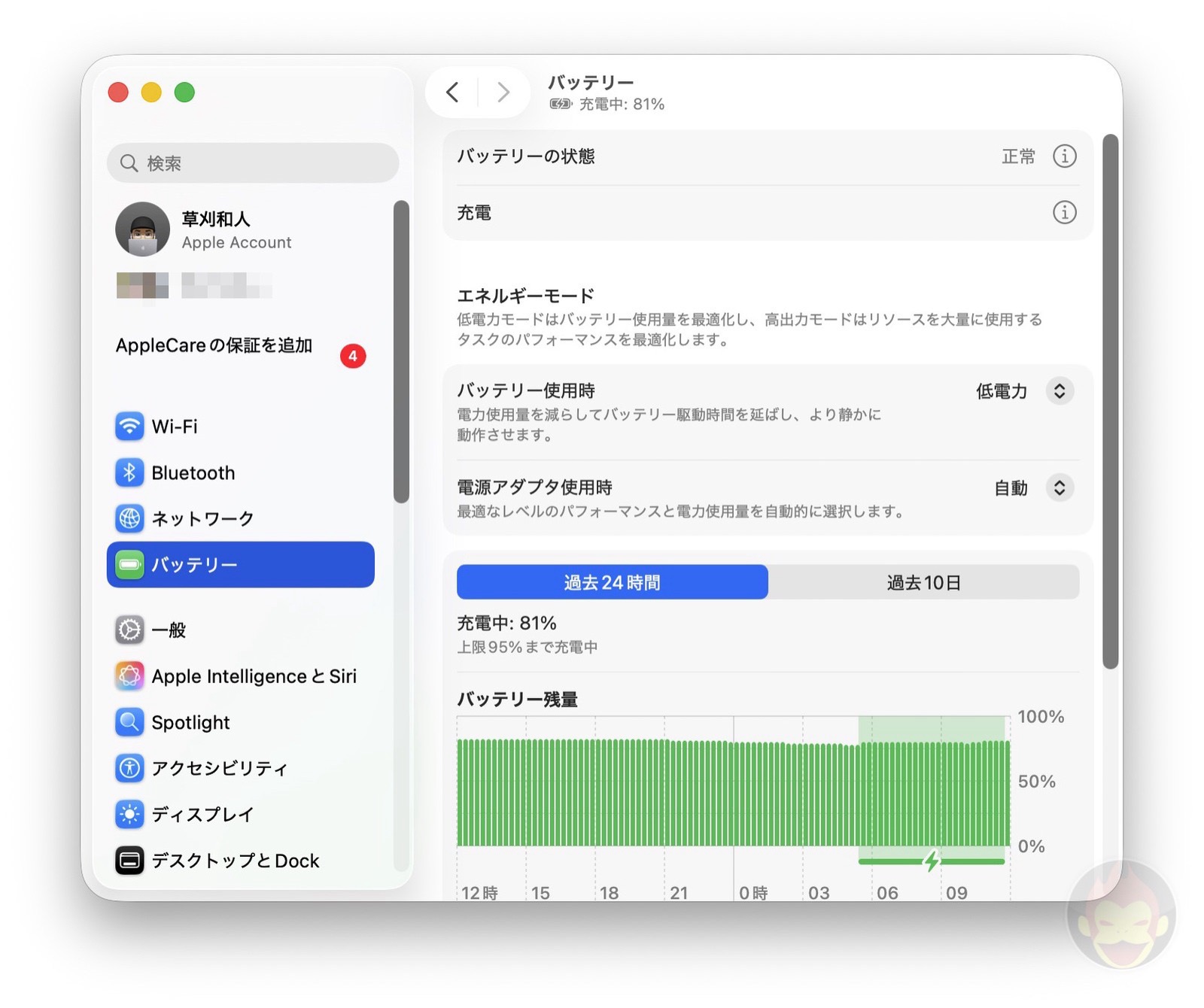Image resolution: width=1204 pixels, height=1008 pixels.
Task: Switch to the 過去10日 tab
Action: (x=923, y=581)
